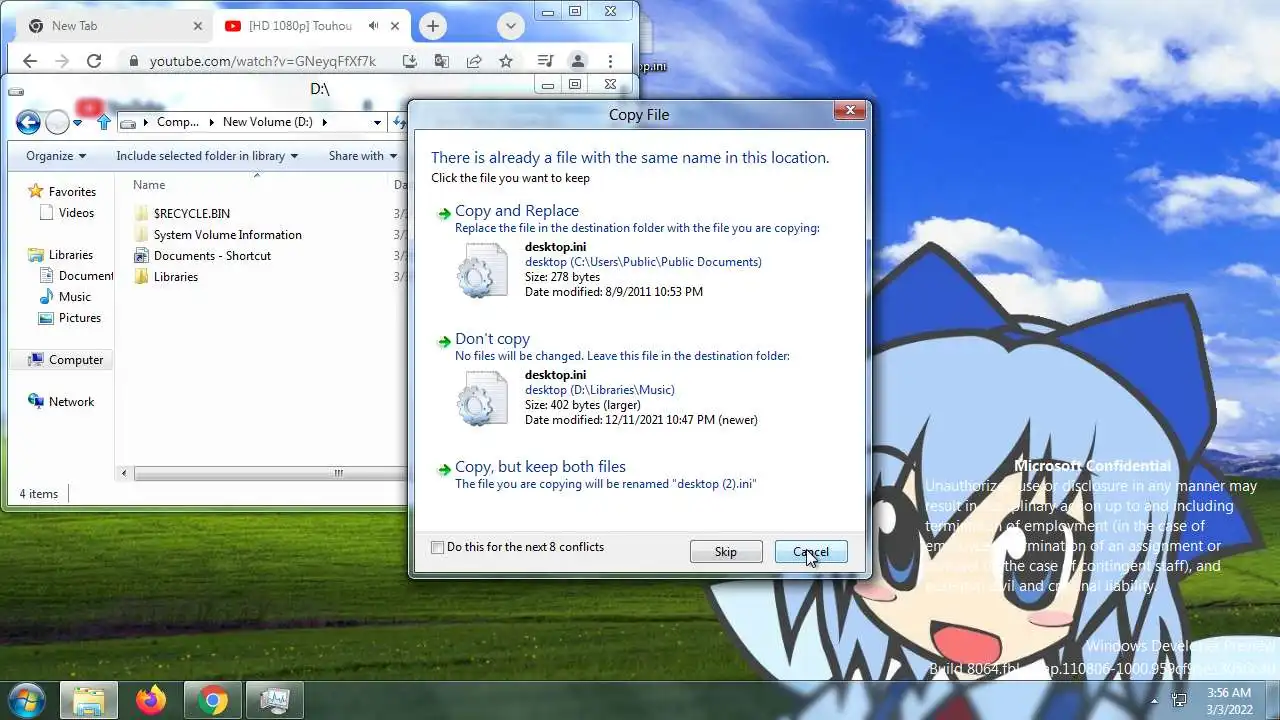Click the share page icon in Chrome
Screen dimensions: 1280x720
click(474, 61)
